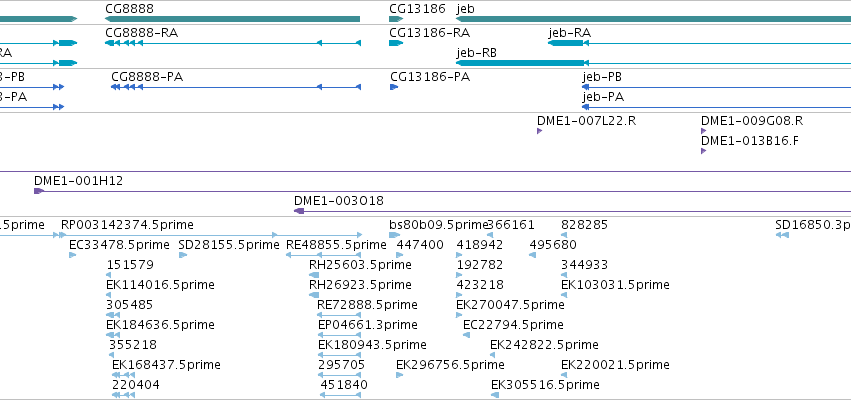Select EST label EC22794.5prime

tap(513, 325)
